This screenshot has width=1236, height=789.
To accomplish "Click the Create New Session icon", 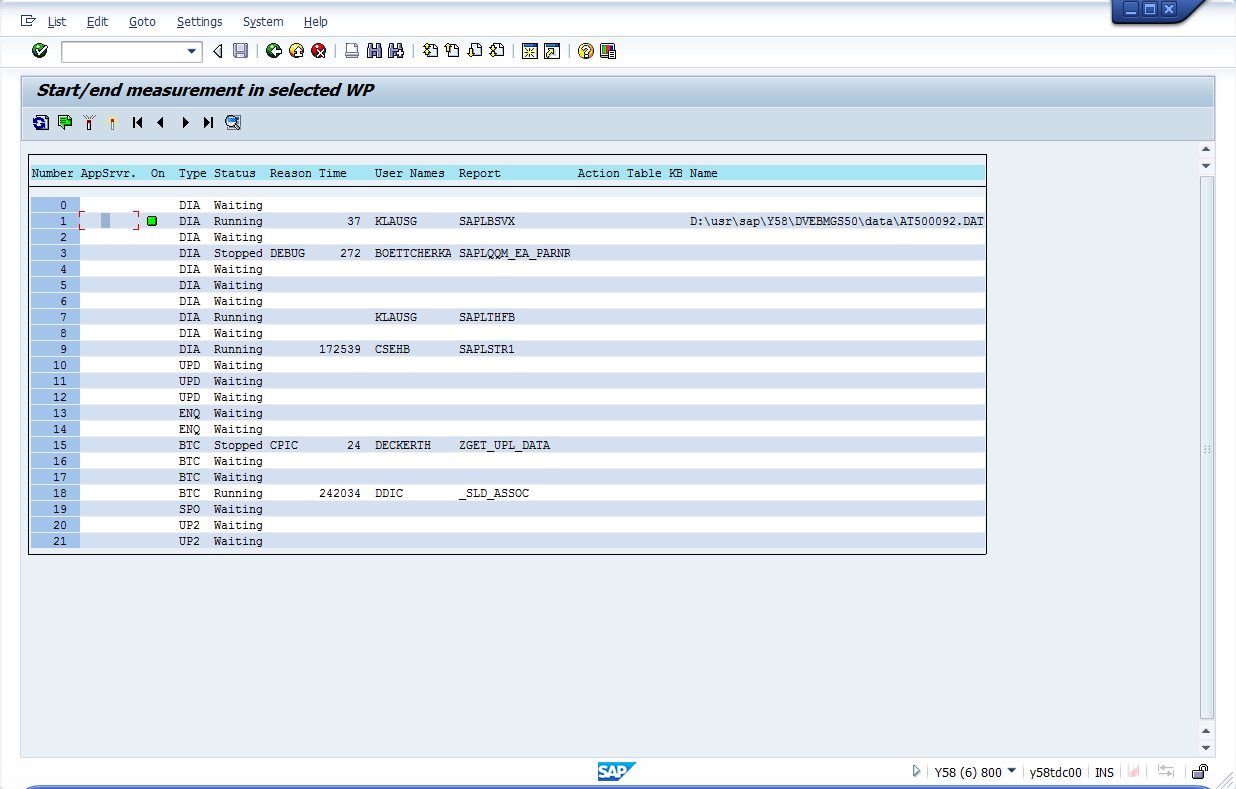I will pos(530,51).
